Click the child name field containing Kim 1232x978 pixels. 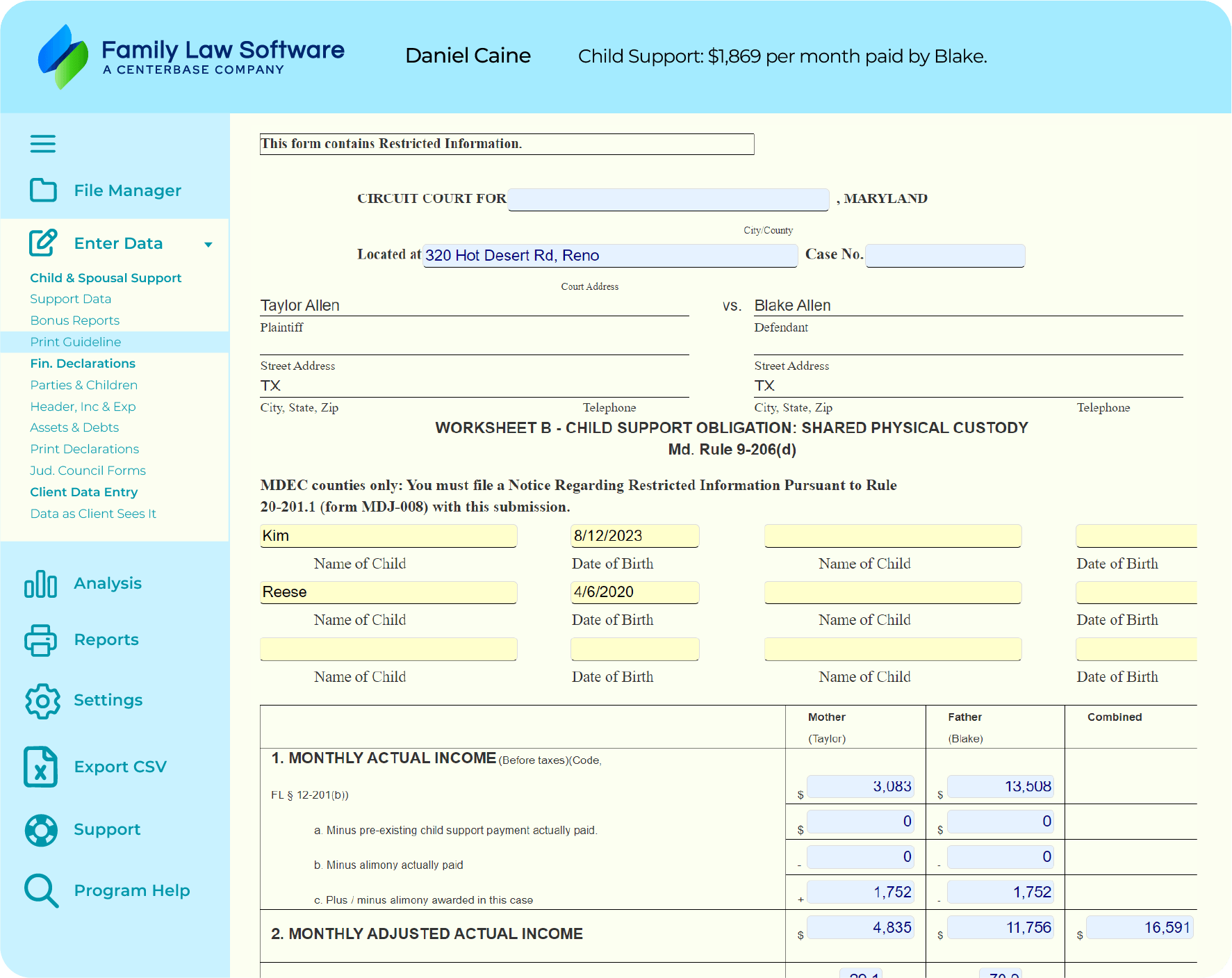coord(388,536)
